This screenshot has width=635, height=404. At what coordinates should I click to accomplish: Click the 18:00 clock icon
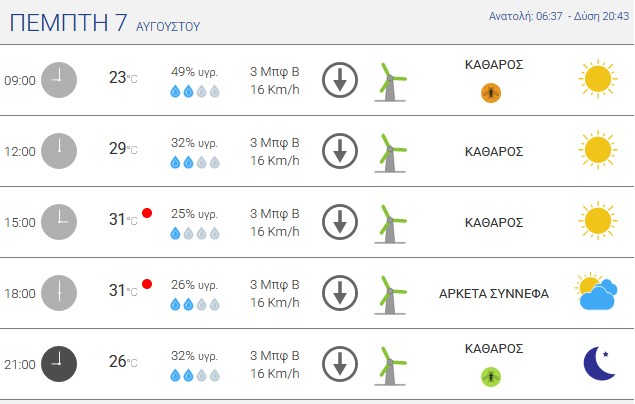[59, 293]
